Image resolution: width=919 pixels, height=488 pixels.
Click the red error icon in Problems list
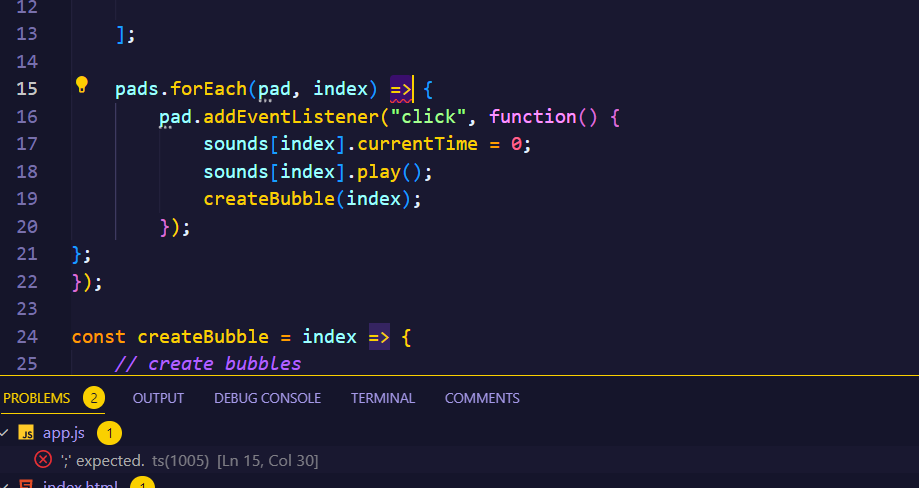43,460
